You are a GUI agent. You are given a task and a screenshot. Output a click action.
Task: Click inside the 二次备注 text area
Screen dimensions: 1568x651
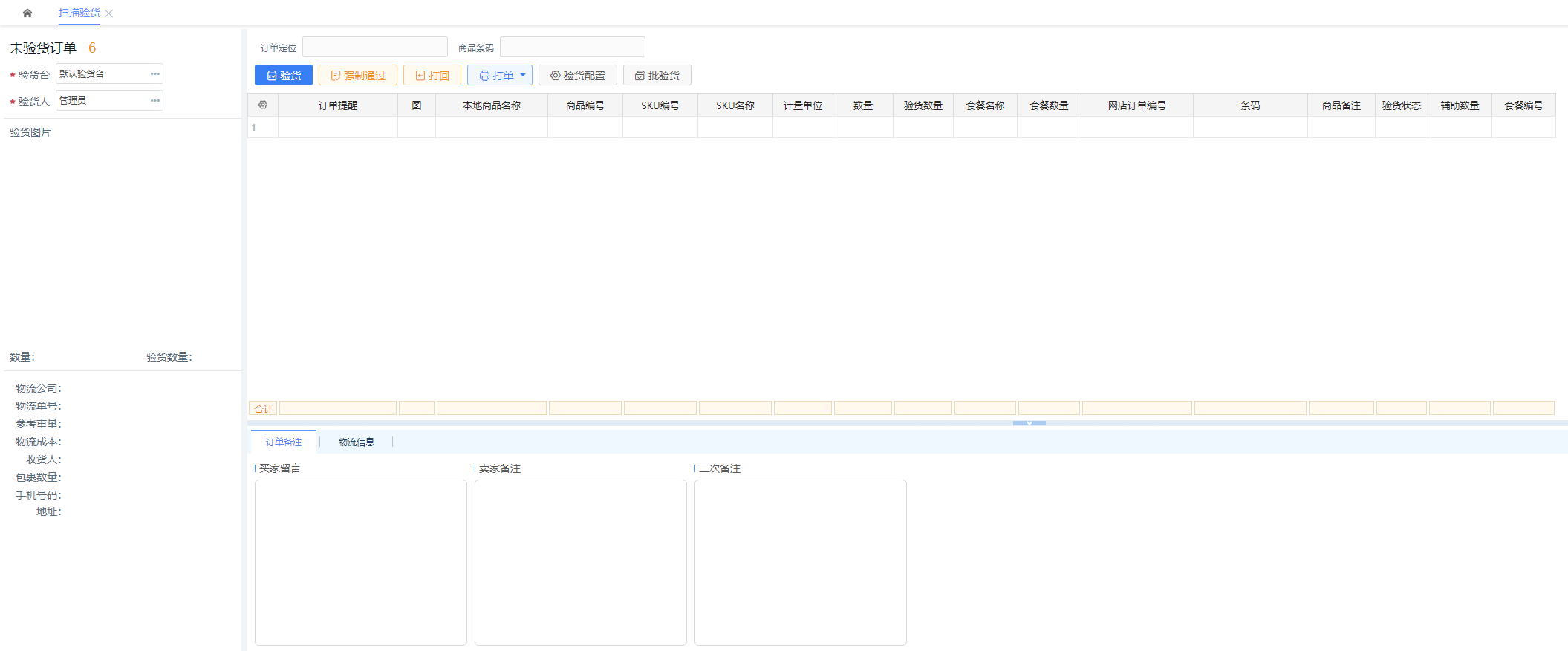coord(801,563)
